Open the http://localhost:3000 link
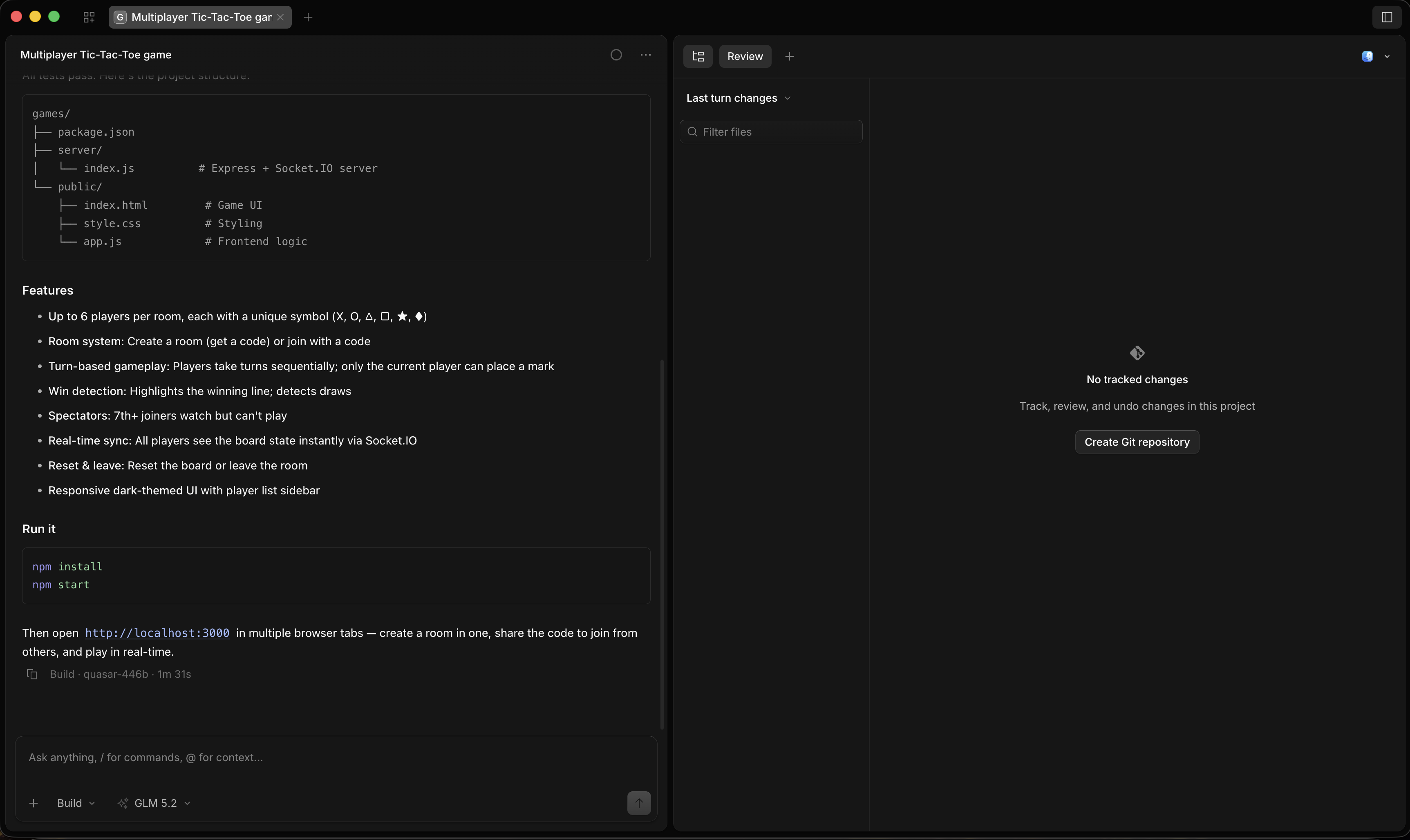This screenshot has height=840, width=1410. [157, 633]
